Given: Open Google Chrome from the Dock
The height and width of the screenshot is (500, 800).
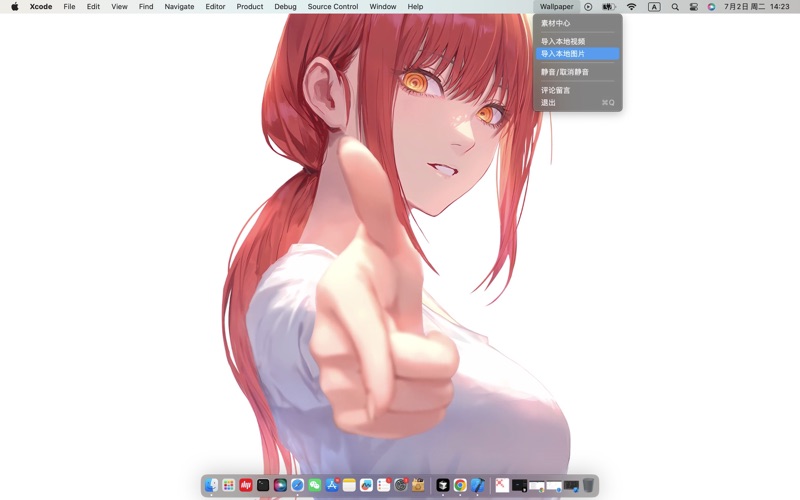Looking at the screenshot, I should 460,485.
